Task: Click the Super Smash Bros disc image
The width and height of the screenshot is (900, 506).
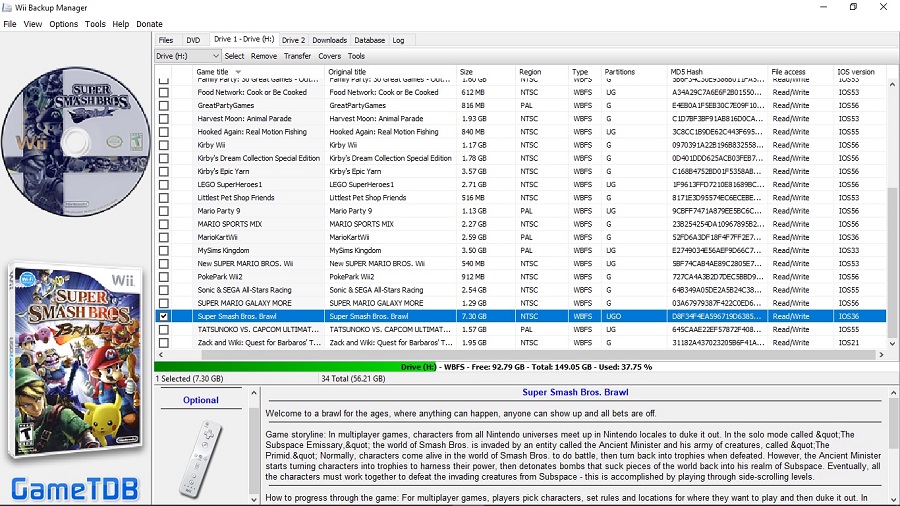Action: [x=76, y=142]
